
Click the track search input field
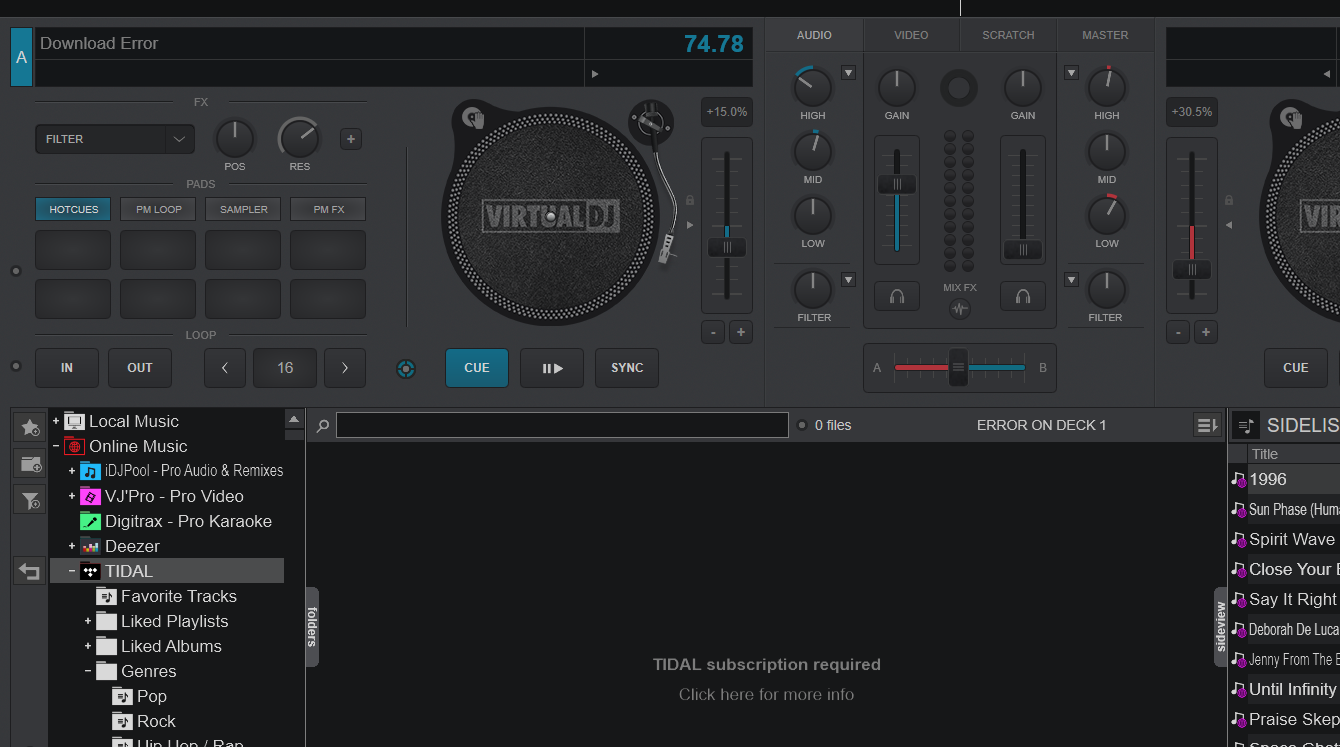[x=562, y=425]
